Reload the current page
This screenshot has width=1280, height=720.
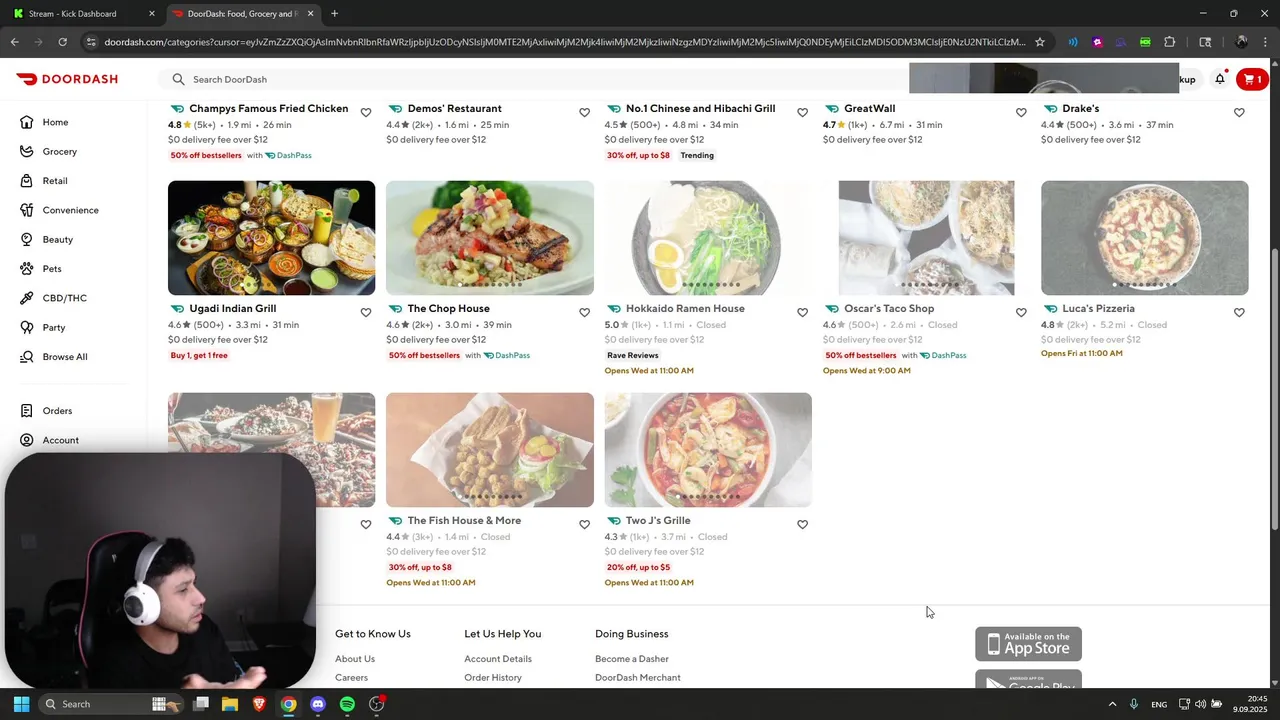pyautogui.click(x=62, y=42)
